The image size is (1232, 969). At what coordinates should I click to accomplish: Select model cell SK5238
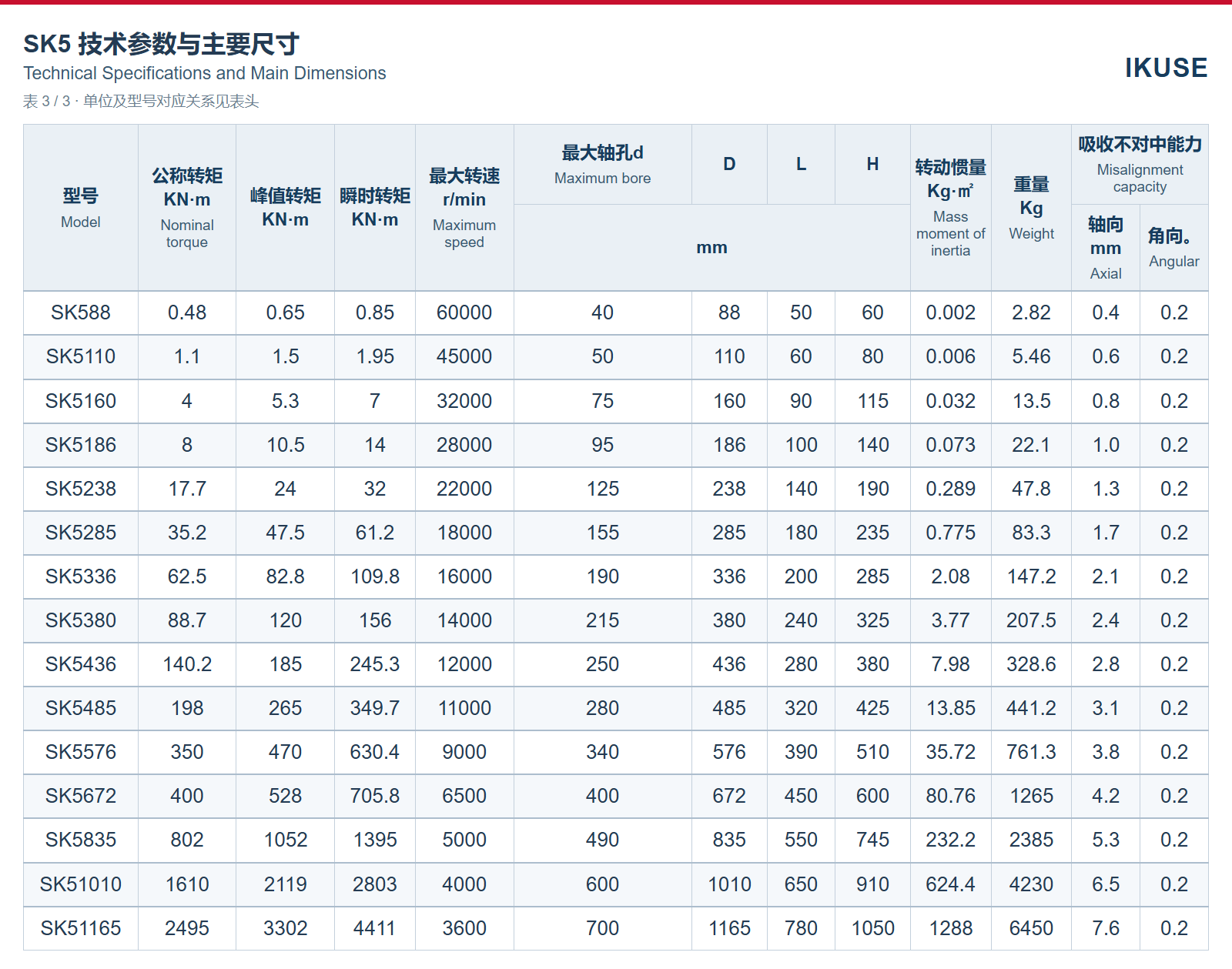[x=81, y=489]
